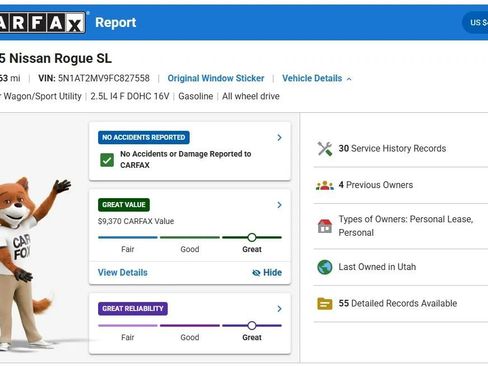Click 'Fair' label under reliability slider
The height and width of the screenshot is (366, 488).
click(x=128, y=337)
